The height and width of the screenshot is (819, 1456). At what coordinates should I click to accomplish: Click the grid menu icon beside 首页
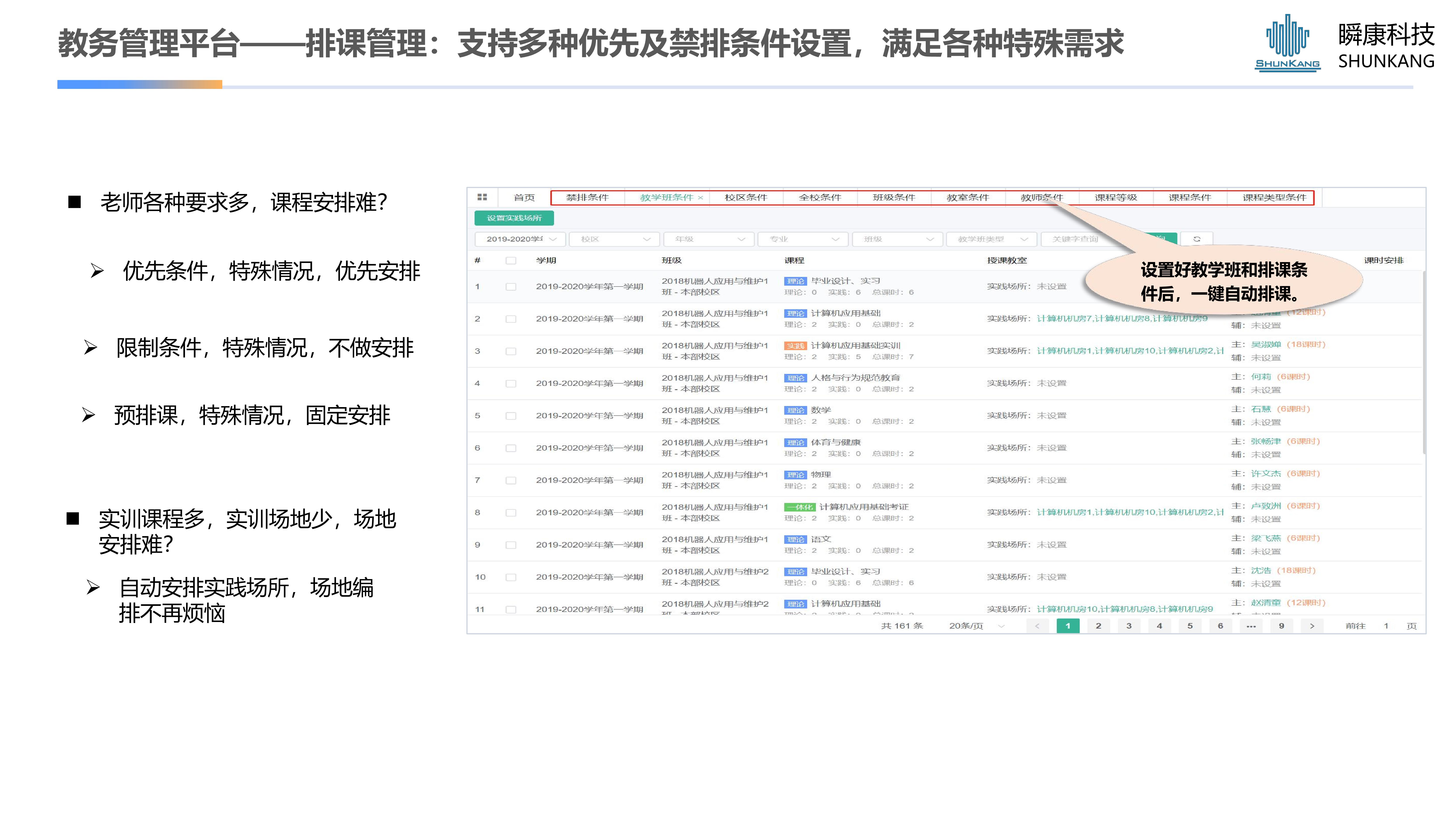[482, 197]
